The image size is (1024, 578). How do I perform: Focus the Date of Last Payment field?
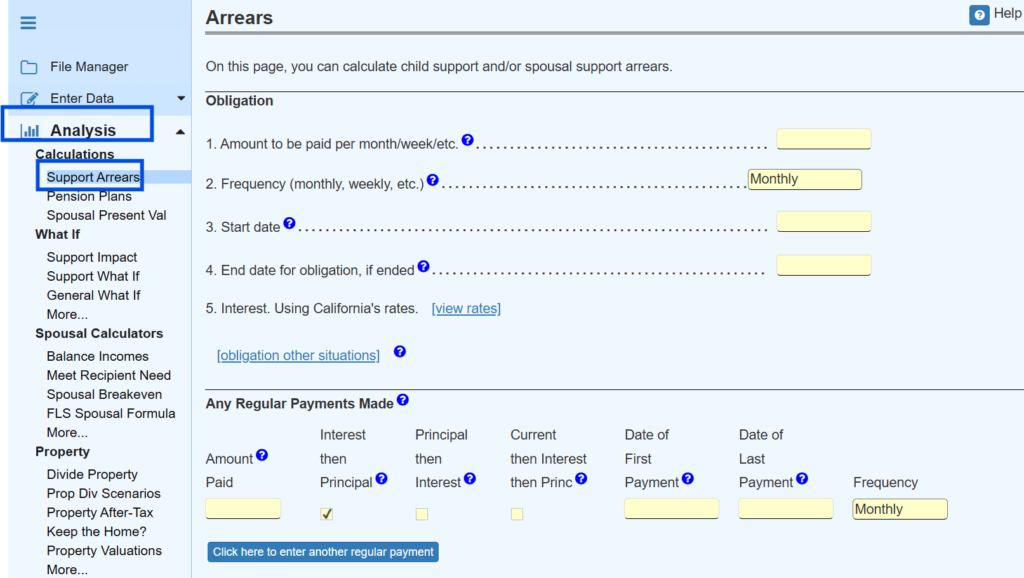pos(786,509)
